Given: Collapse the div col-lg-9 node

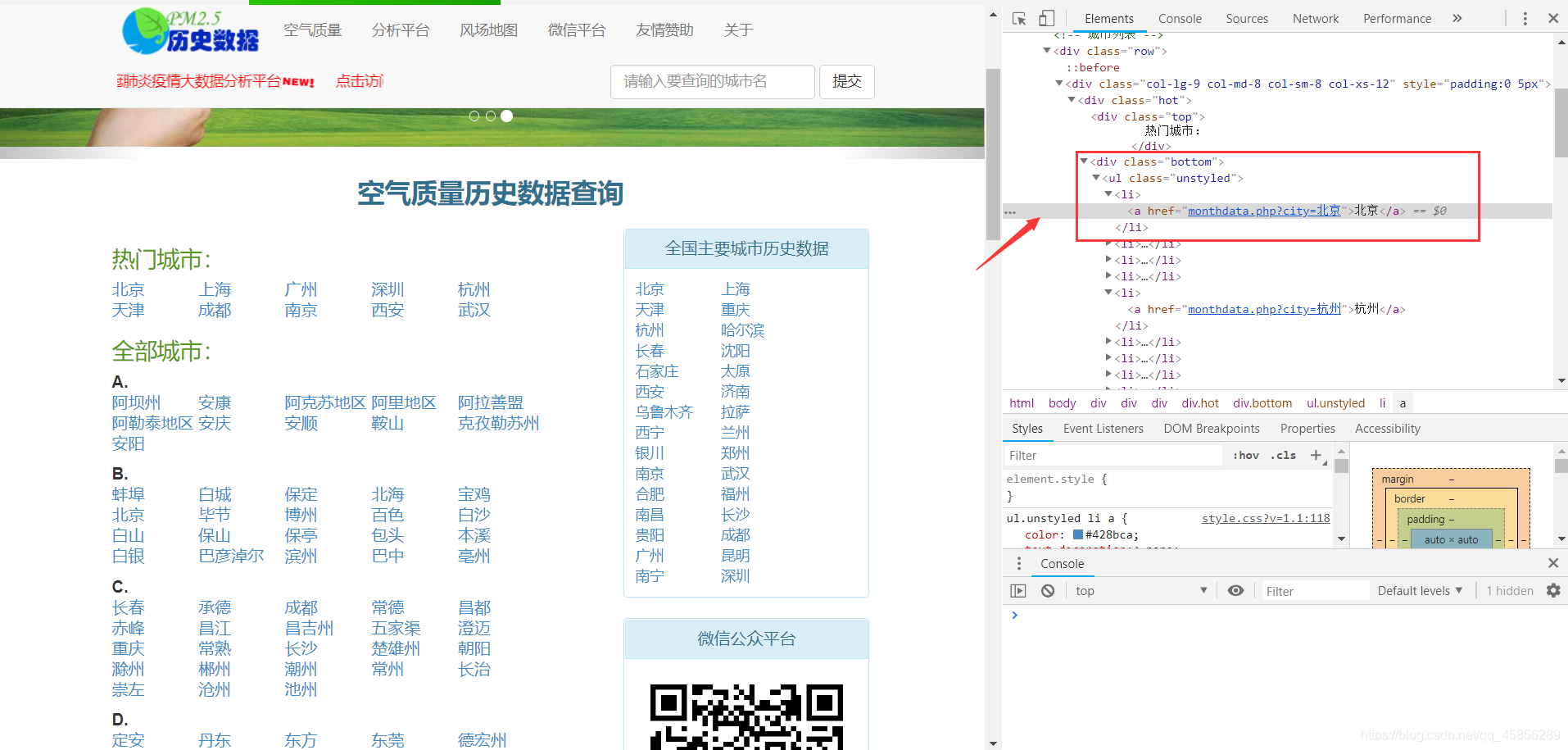Looking at the screenshot, I should 1058,84.
